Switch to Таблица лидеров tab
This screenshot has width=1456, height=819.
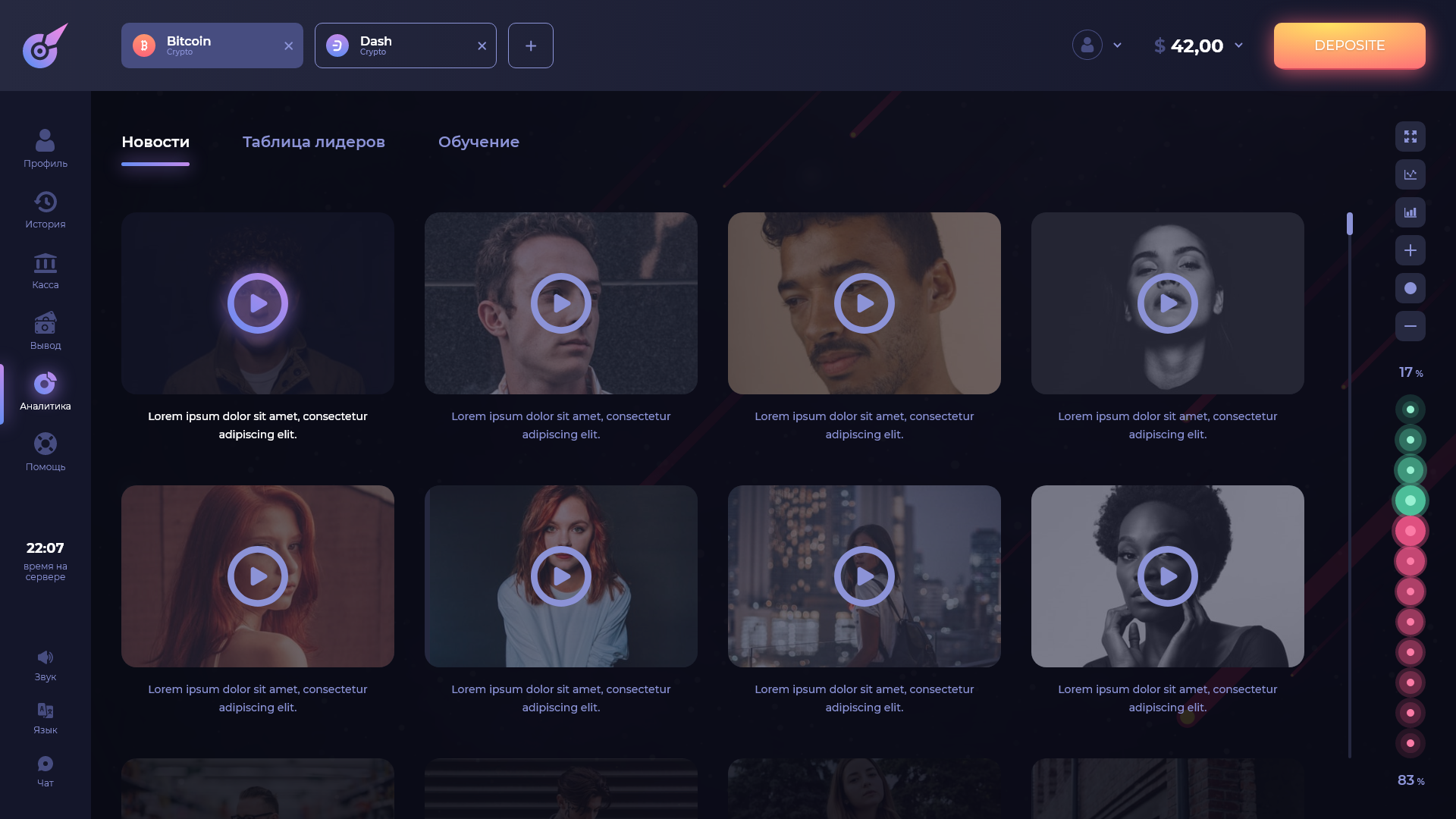pyautogui.click(x=313, y=142)
